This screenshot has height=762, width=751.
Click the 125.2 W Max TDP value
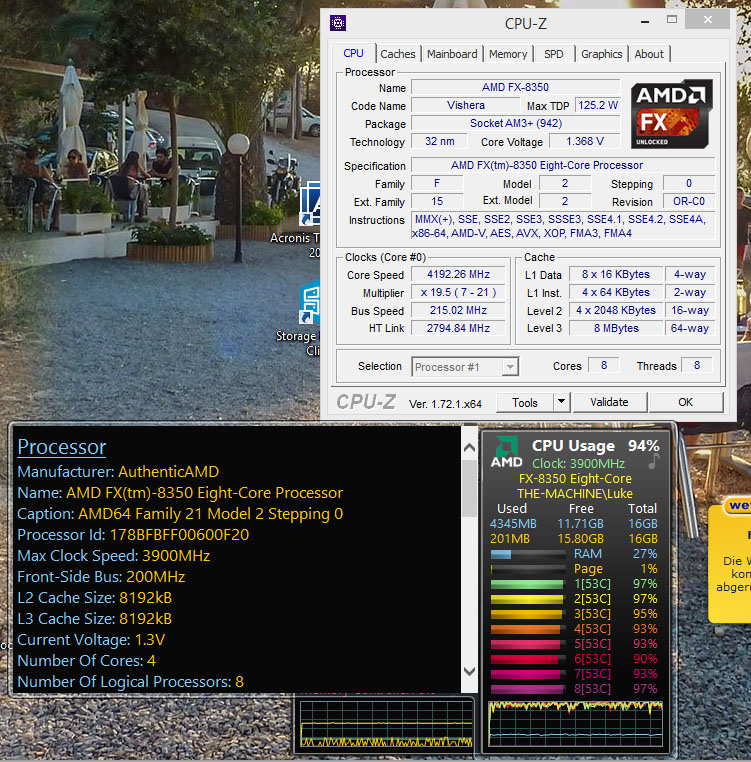click(598, 105)
